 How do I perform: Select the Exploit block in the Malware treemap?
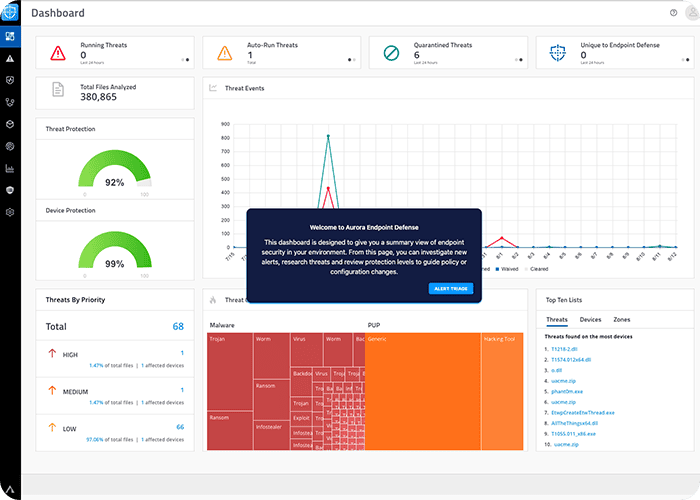[302, 419]
